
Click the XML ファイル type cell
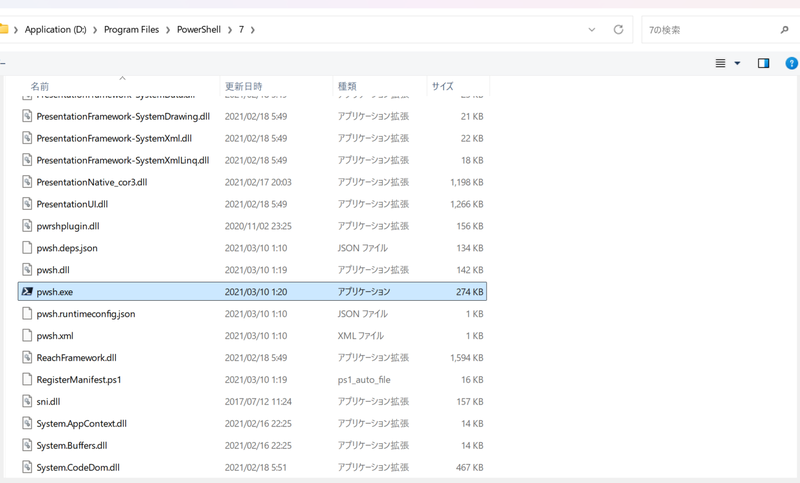point(360,336)
